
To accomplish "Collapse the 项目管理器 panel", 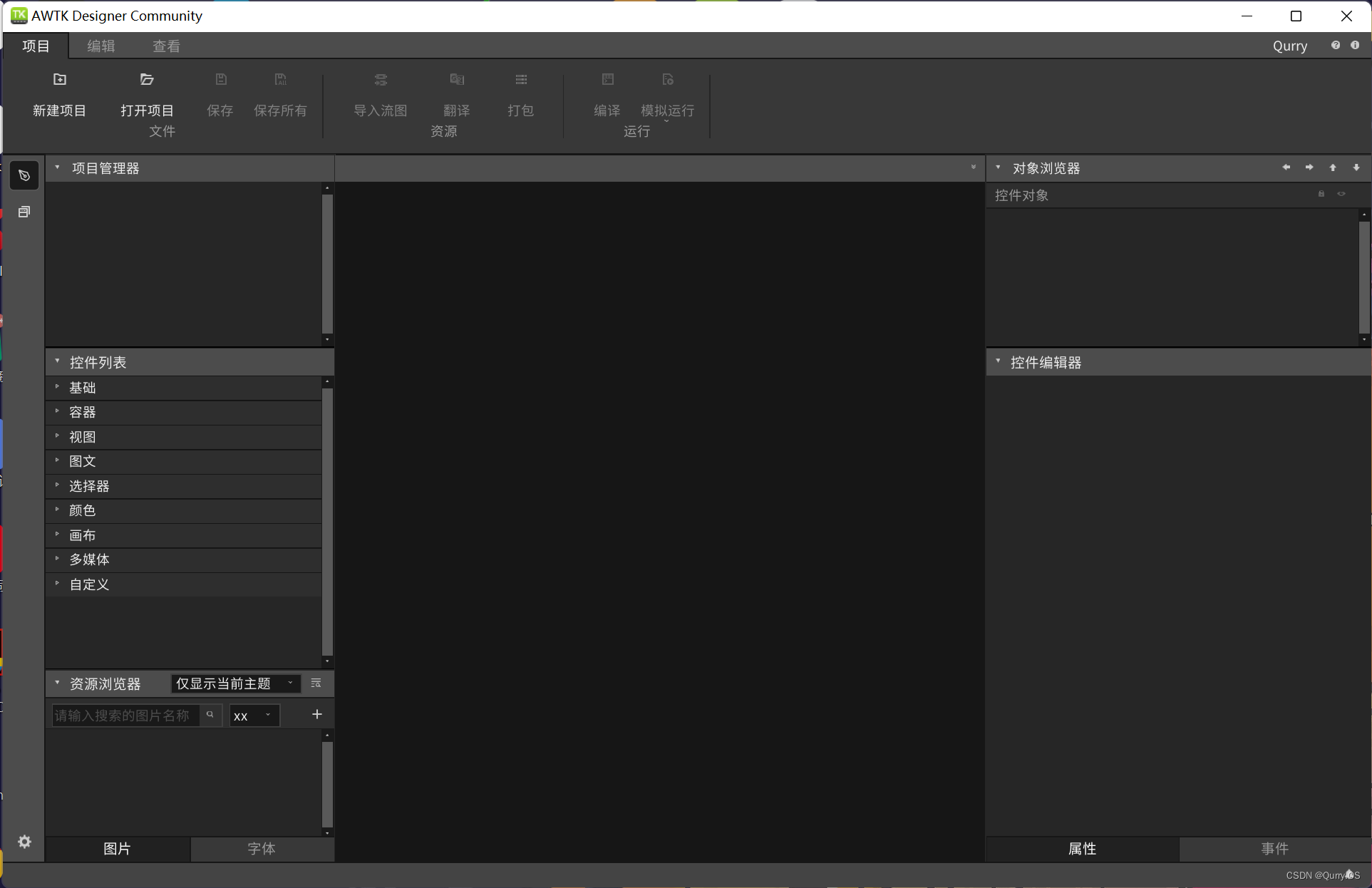I will point(58,167).
